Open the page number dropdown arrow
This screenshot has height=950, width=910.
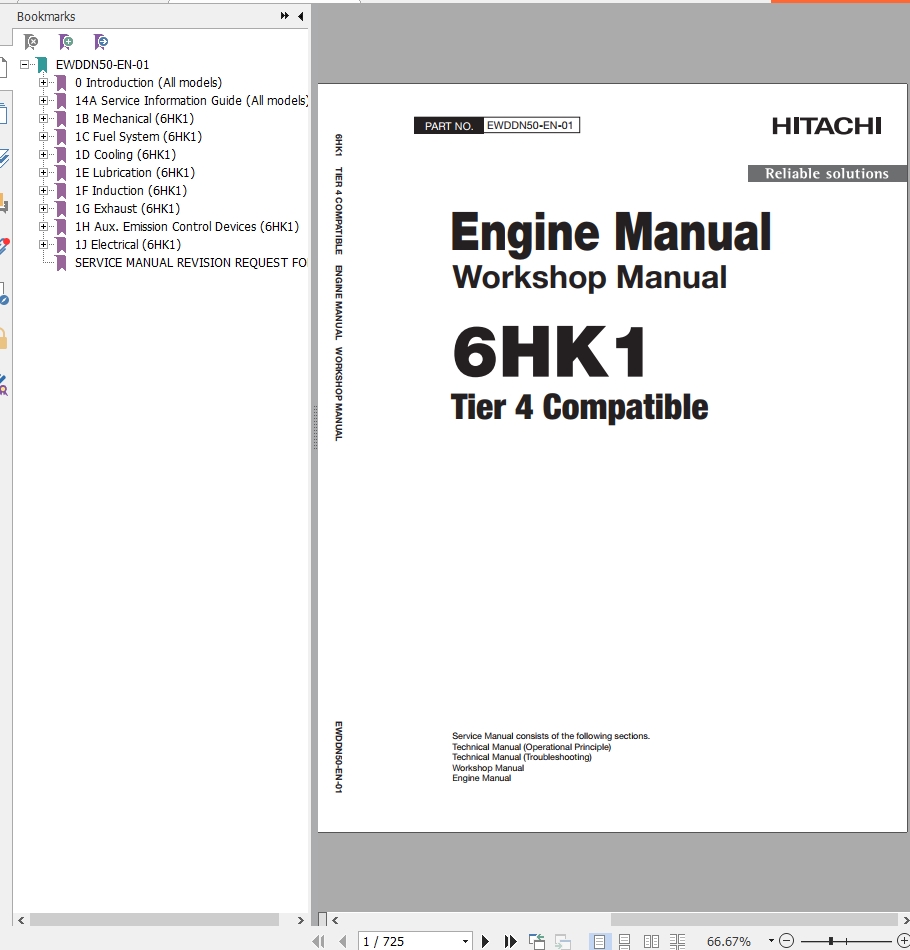pyautogui.click(x=465, y=941)
